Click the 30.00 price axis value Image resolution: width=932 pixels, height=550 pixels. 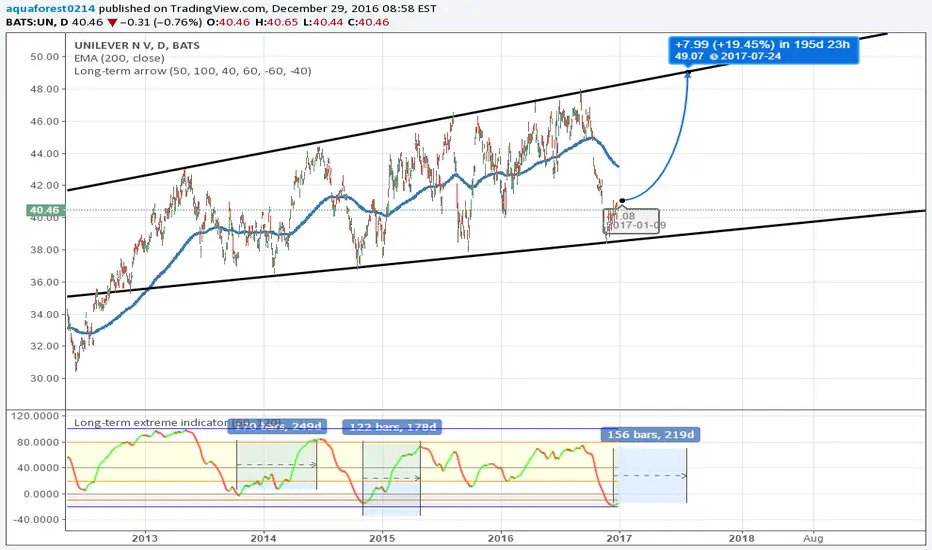pos(45,379)
